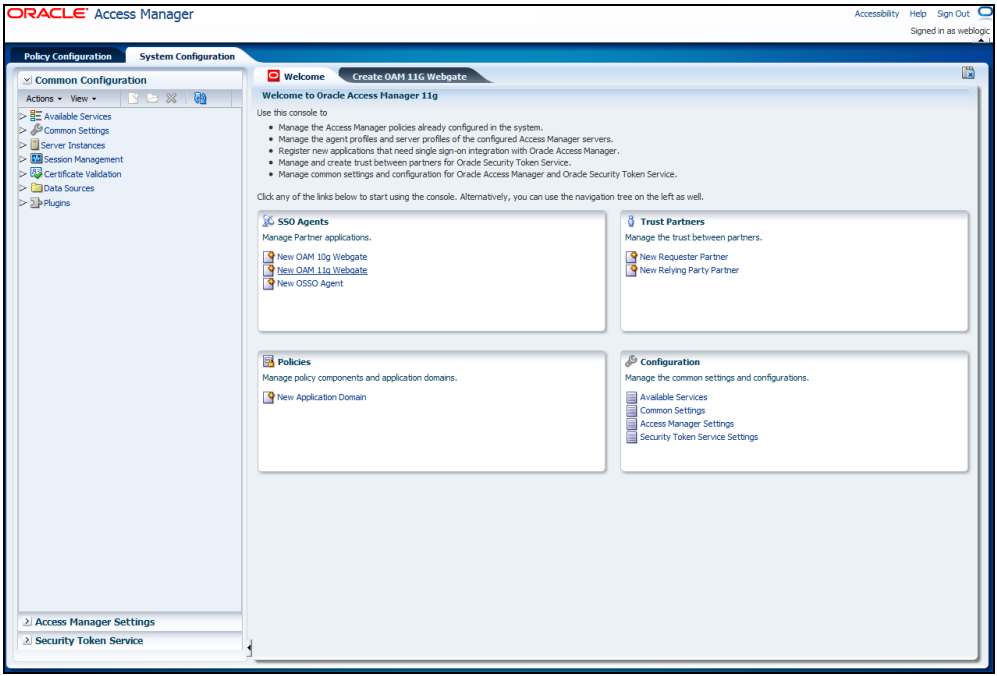Click the Policies panel header icon

pos(268,362)
